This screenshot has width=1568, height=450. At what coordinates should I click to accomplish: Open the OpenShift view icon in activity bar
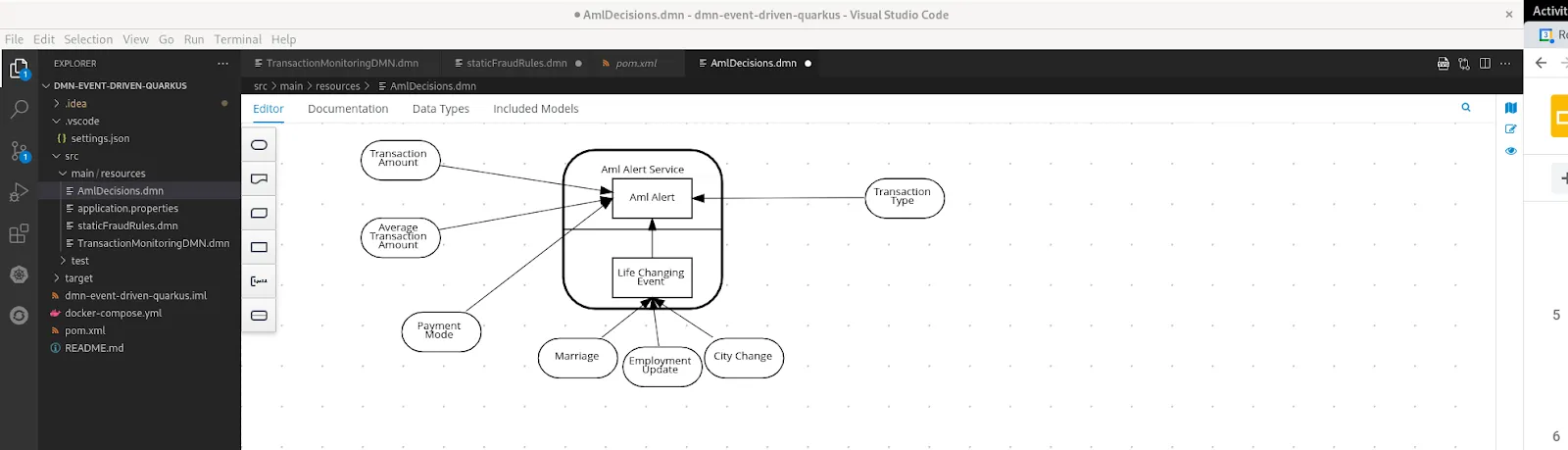click(19, 316)
